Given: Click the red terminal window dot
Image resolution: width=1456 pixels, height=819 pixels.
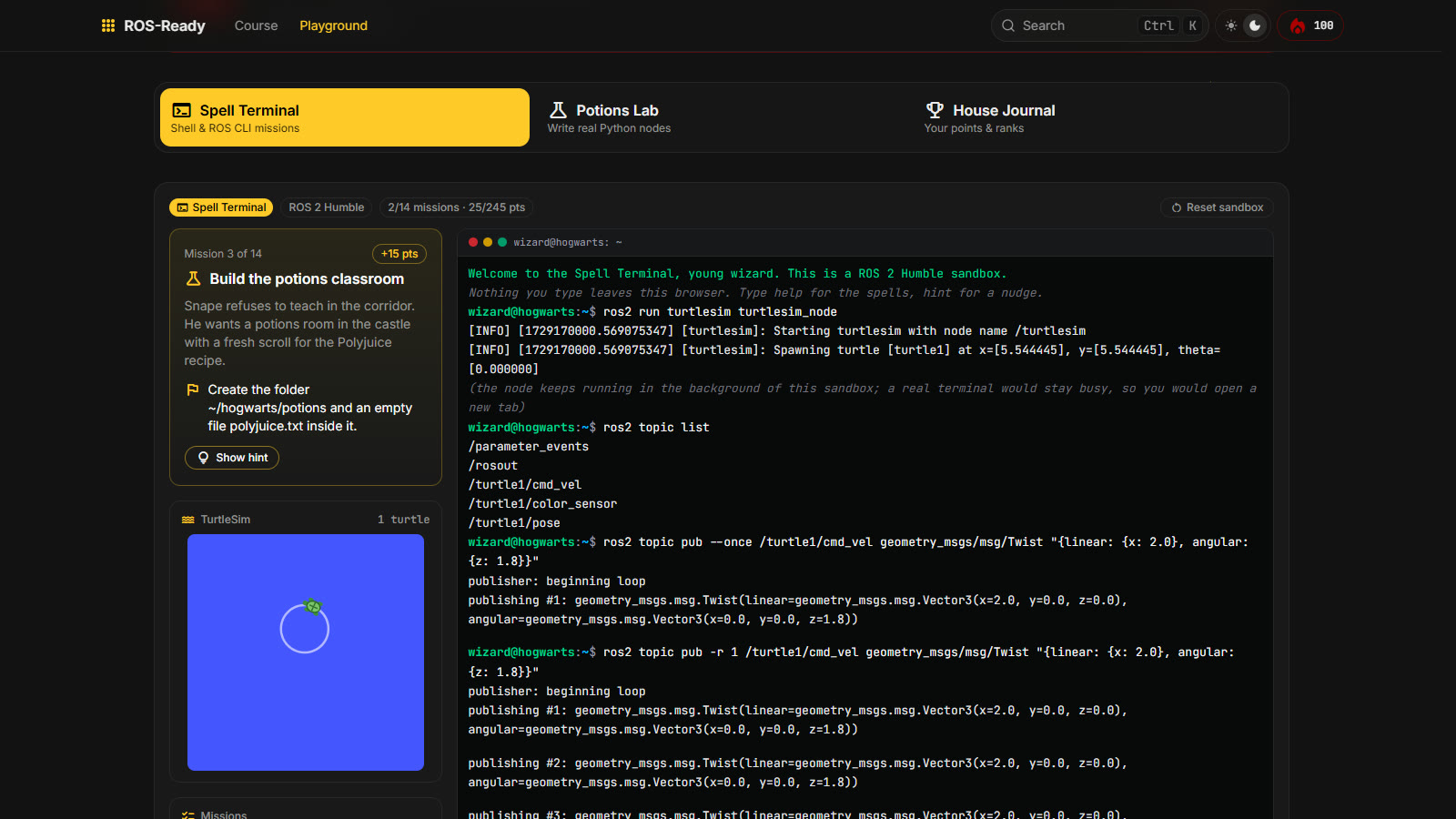Looking at the screenshot, I should pos(473,242).
